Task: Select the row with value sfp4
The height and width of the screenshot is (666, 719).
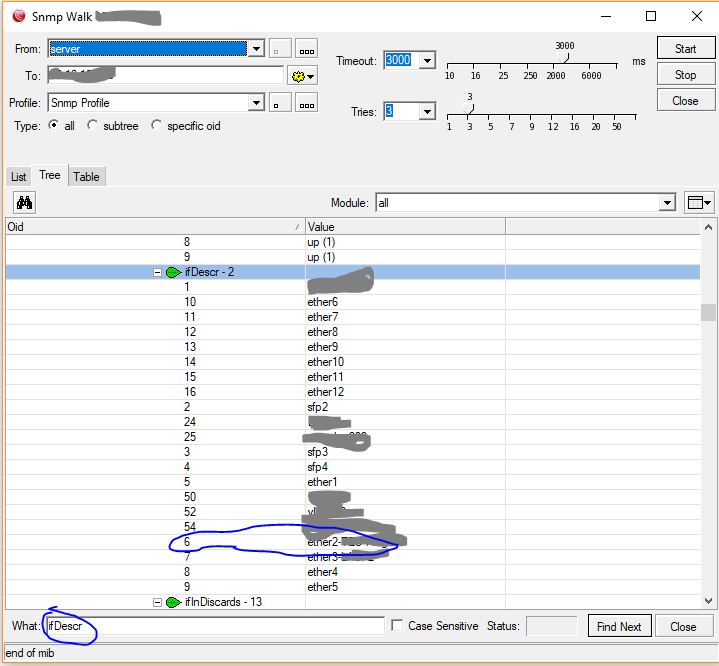Action: [353, 467]
